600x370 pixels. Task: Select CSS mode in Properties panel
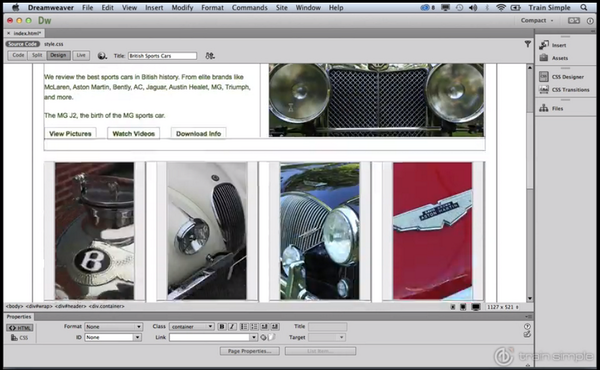tap(20, 338)
